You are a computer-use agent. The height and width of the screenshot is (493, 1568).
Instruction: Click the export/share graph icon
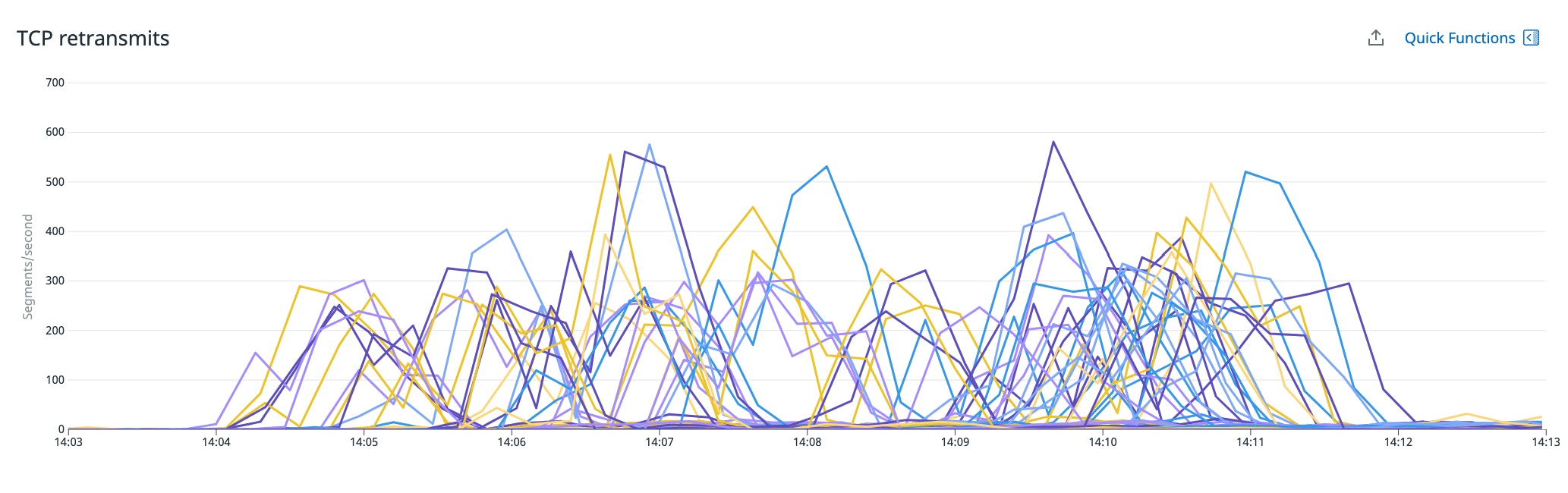pyautogui.click(x=1375, y=38)
